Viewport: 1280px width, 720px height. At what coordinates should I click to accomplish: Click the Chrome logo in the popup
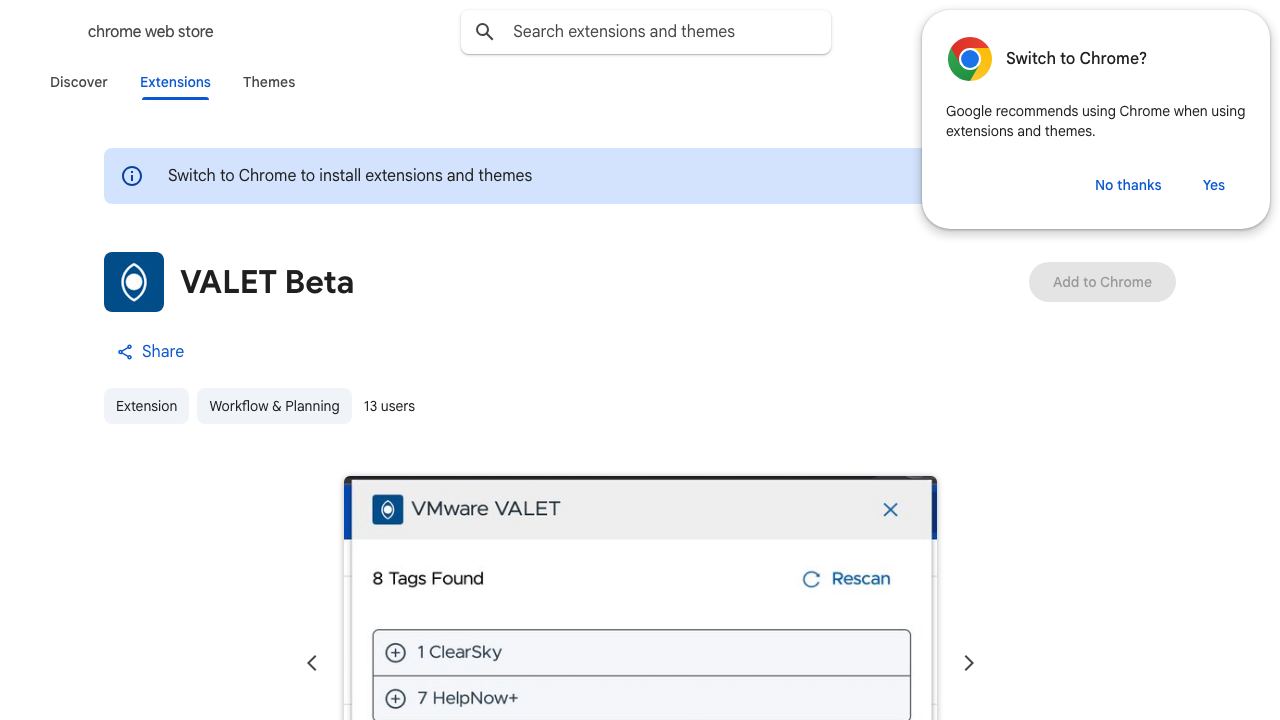pos(970,59)
